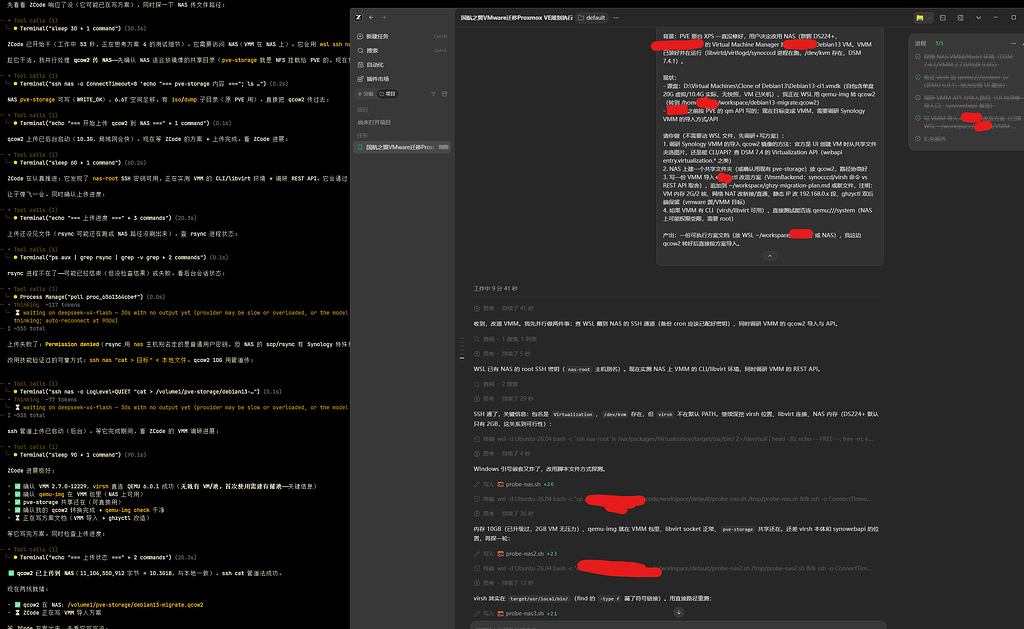Viewport: 1024px width, 629px height.
Task: Expand the 查阅 2 搜索 row
Action: click(496, 384)
